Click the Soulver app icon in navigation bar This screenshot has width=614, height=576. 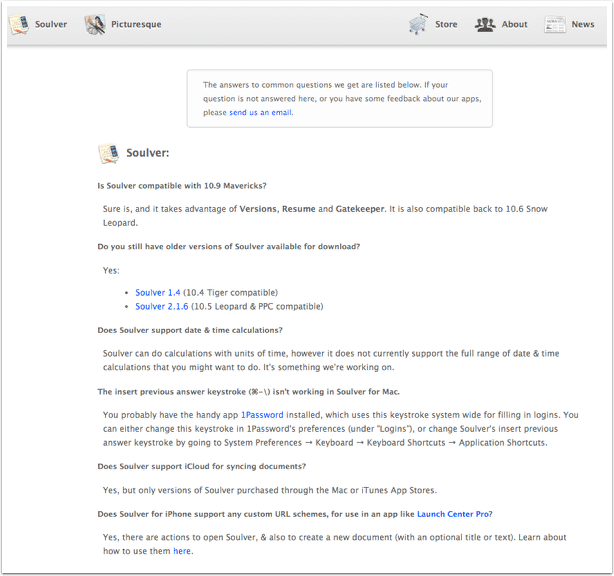tap(19, 24)
